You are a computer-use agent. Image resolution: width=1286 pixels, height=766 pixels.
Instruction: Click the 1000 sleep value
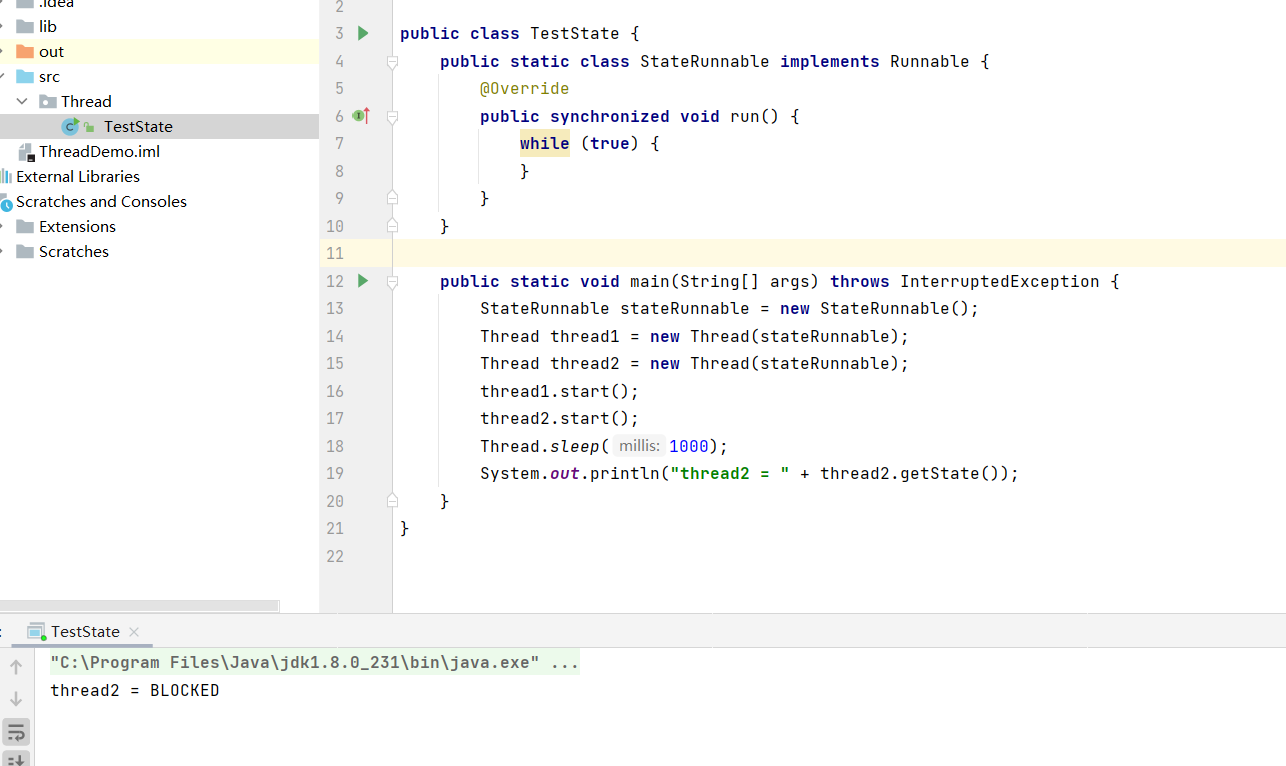pos(689,446)
